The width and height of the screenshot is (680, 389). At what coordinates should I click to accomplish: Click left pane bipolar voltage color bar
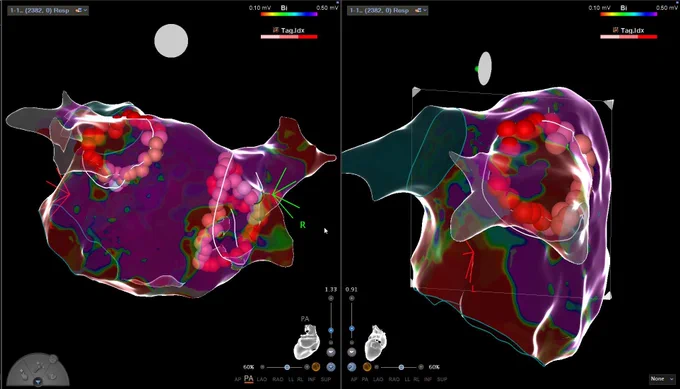pos(289,14)
